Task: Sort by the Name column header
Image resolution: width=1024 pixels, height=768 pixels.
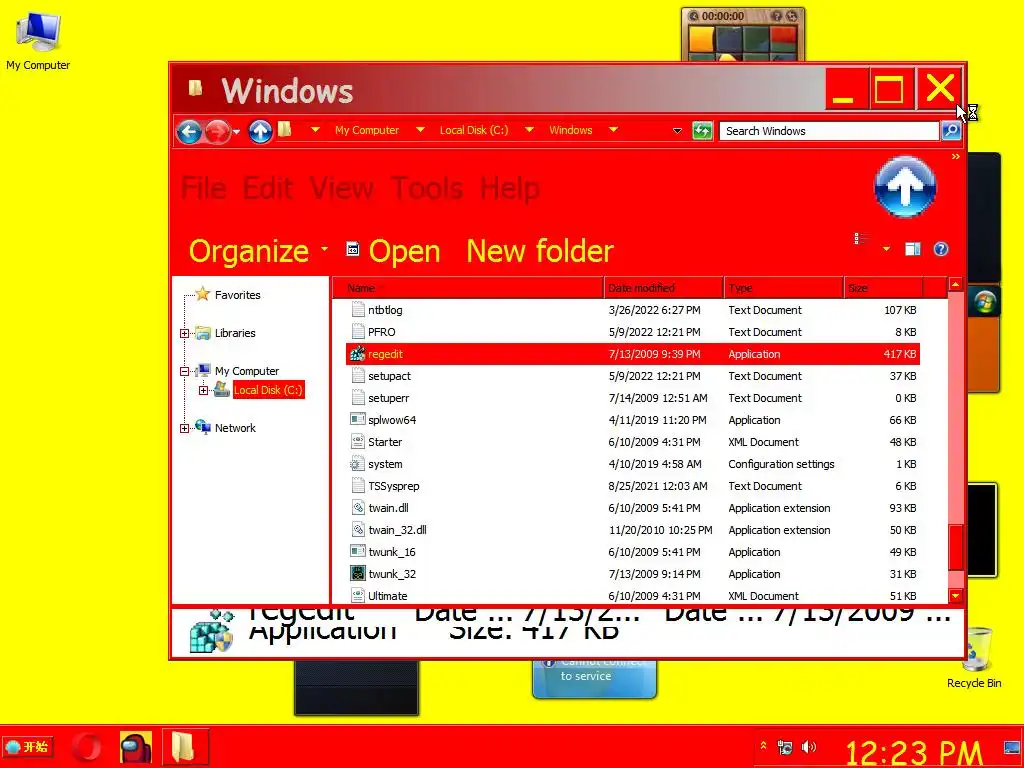Action: 468,288
